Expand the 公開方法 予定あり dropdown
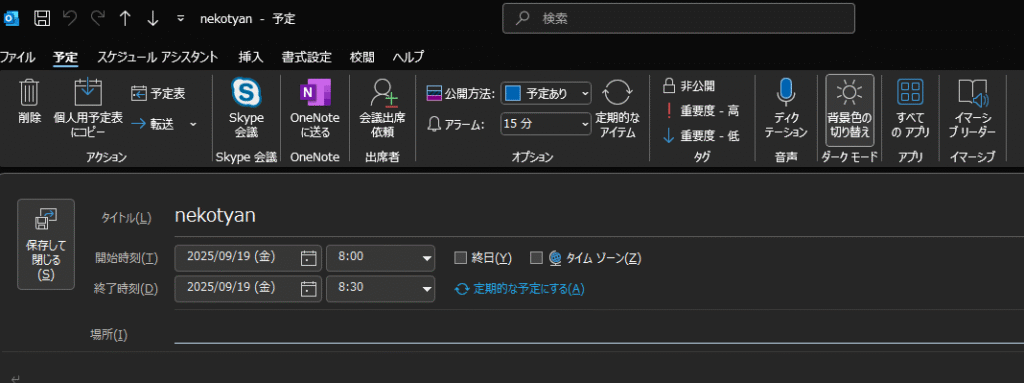Screen dimensions: 1024x383 [546, 93]
